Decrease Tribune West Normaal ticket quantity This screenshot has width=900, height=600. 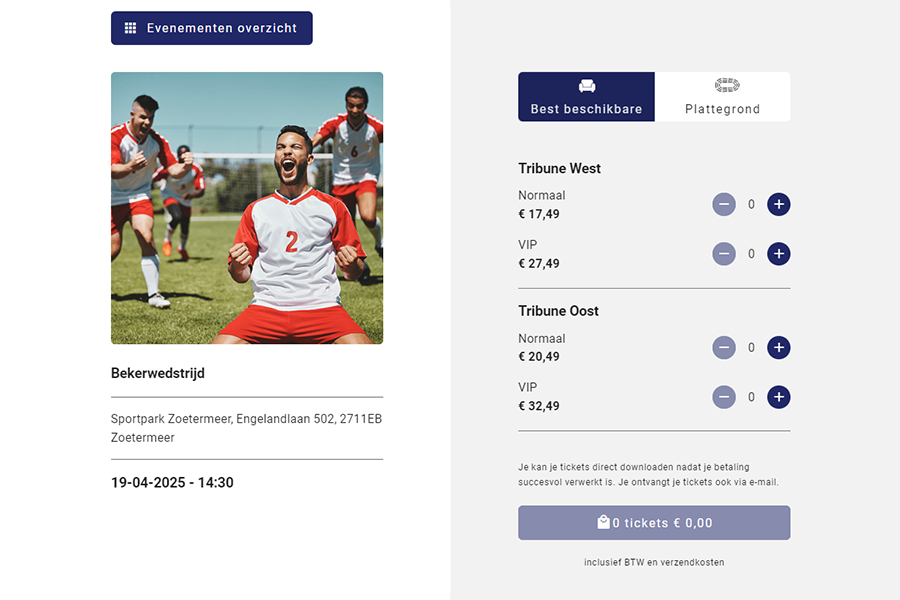[x=724, y=205]
